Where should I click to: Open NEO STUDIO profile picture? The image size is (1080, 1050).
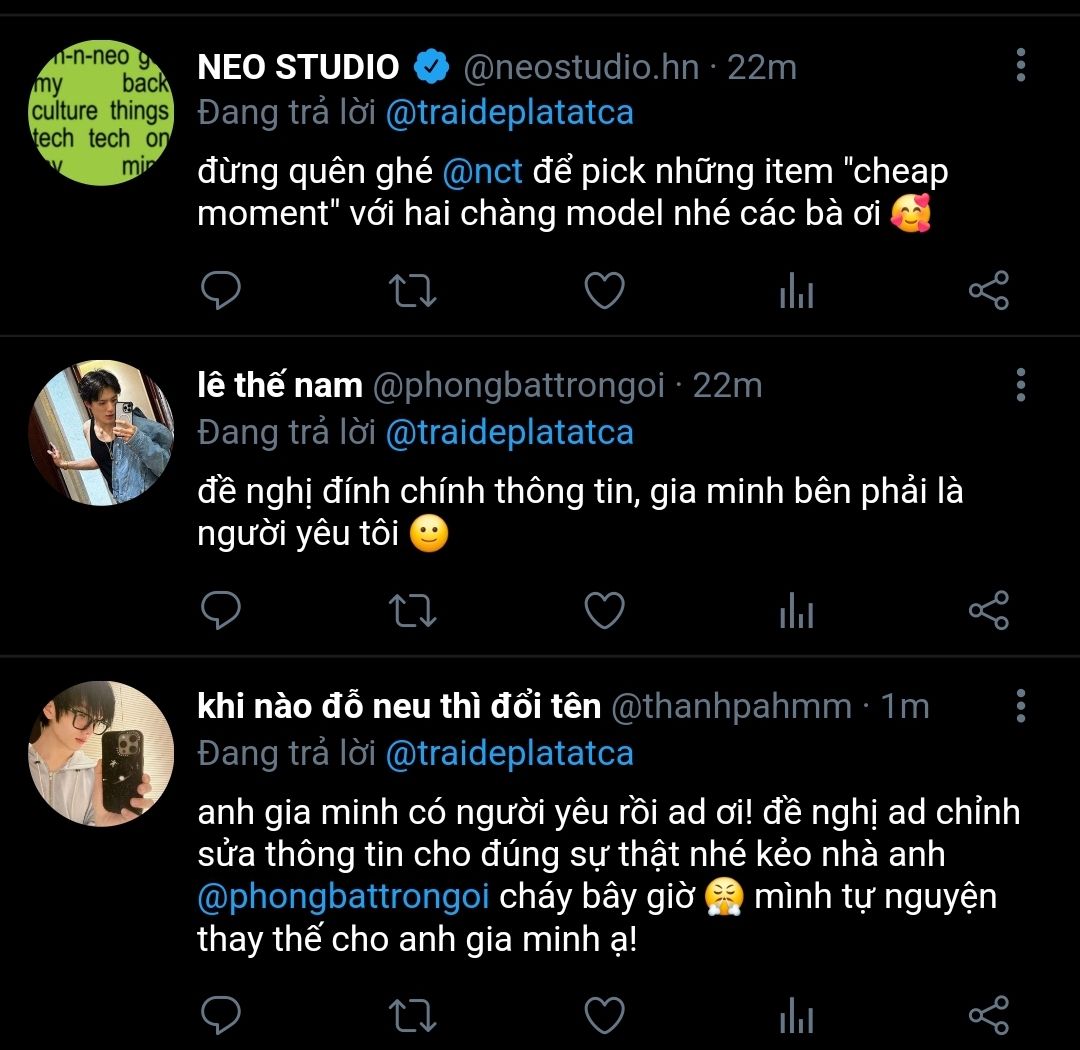101,111
